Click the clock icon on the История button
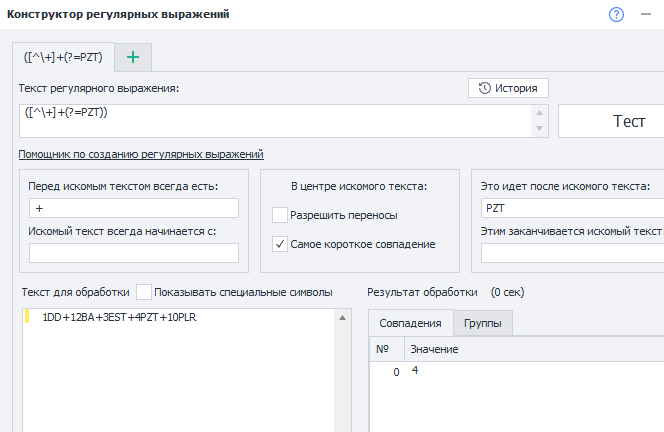This screenshot has height=432, width=664. [485, 88]
